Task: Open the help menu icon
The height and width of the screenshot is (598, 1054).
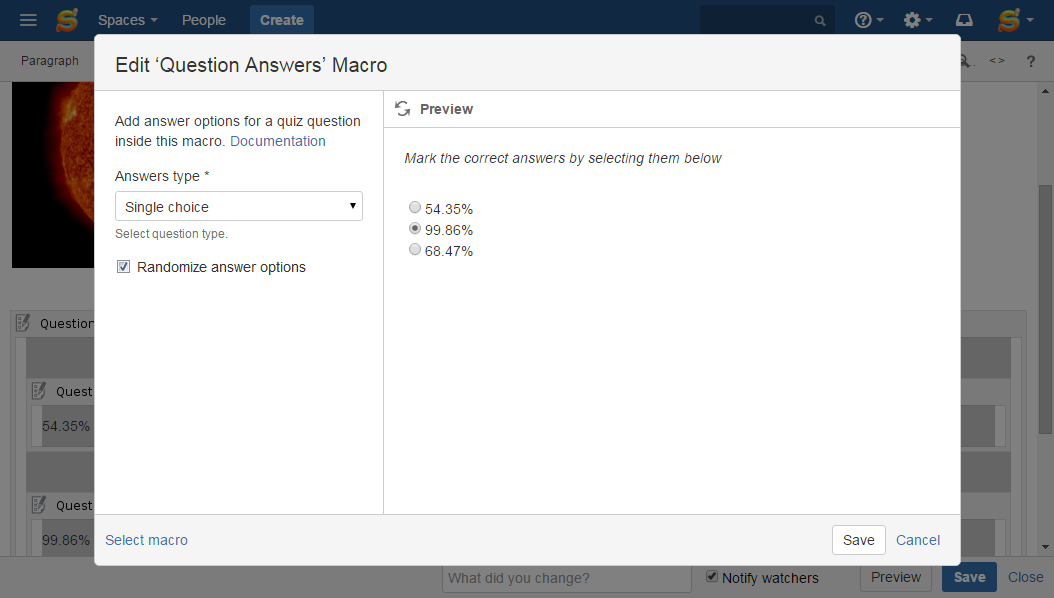Action: (868, 20)
